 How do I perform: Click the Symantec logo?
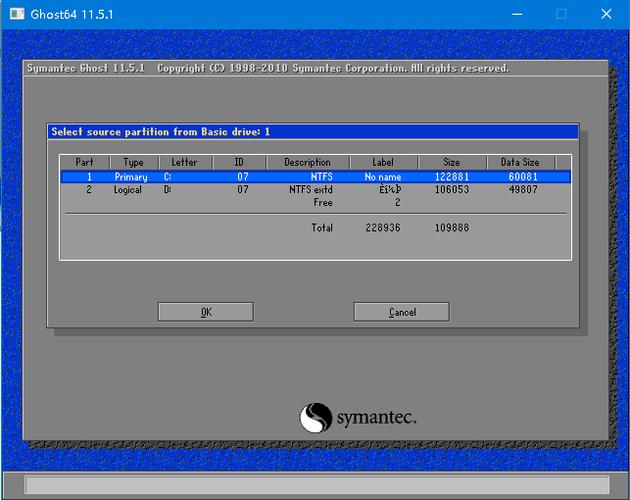tap(358, 418)
